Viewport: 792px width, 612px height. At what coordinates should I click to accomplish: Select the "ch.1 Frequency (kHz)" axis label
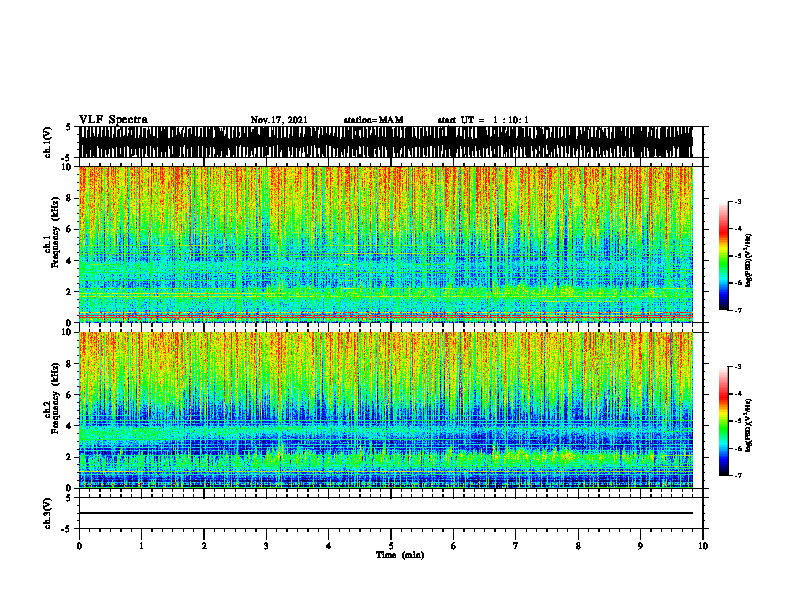tap(51, 232)
